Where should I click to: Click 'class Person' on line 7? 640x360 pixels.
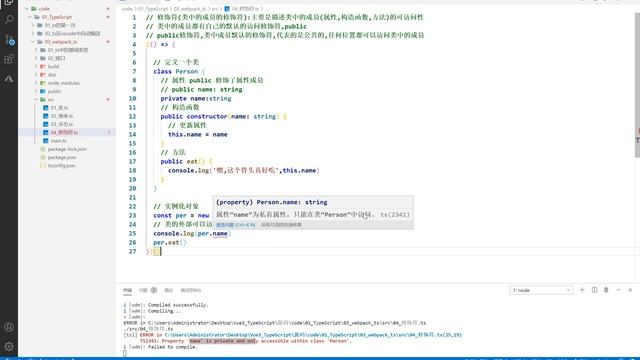[x=176, y=71]
